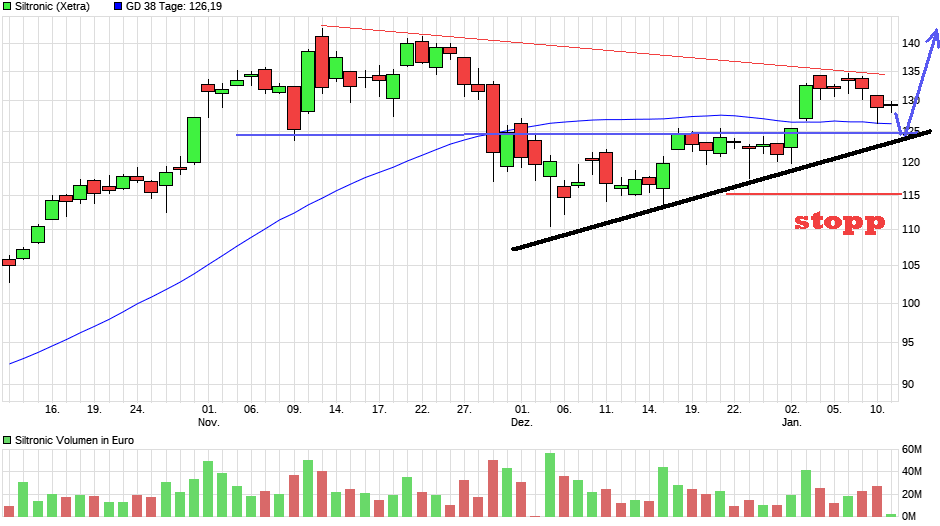Click the '10.' date label

click(877, 410)
